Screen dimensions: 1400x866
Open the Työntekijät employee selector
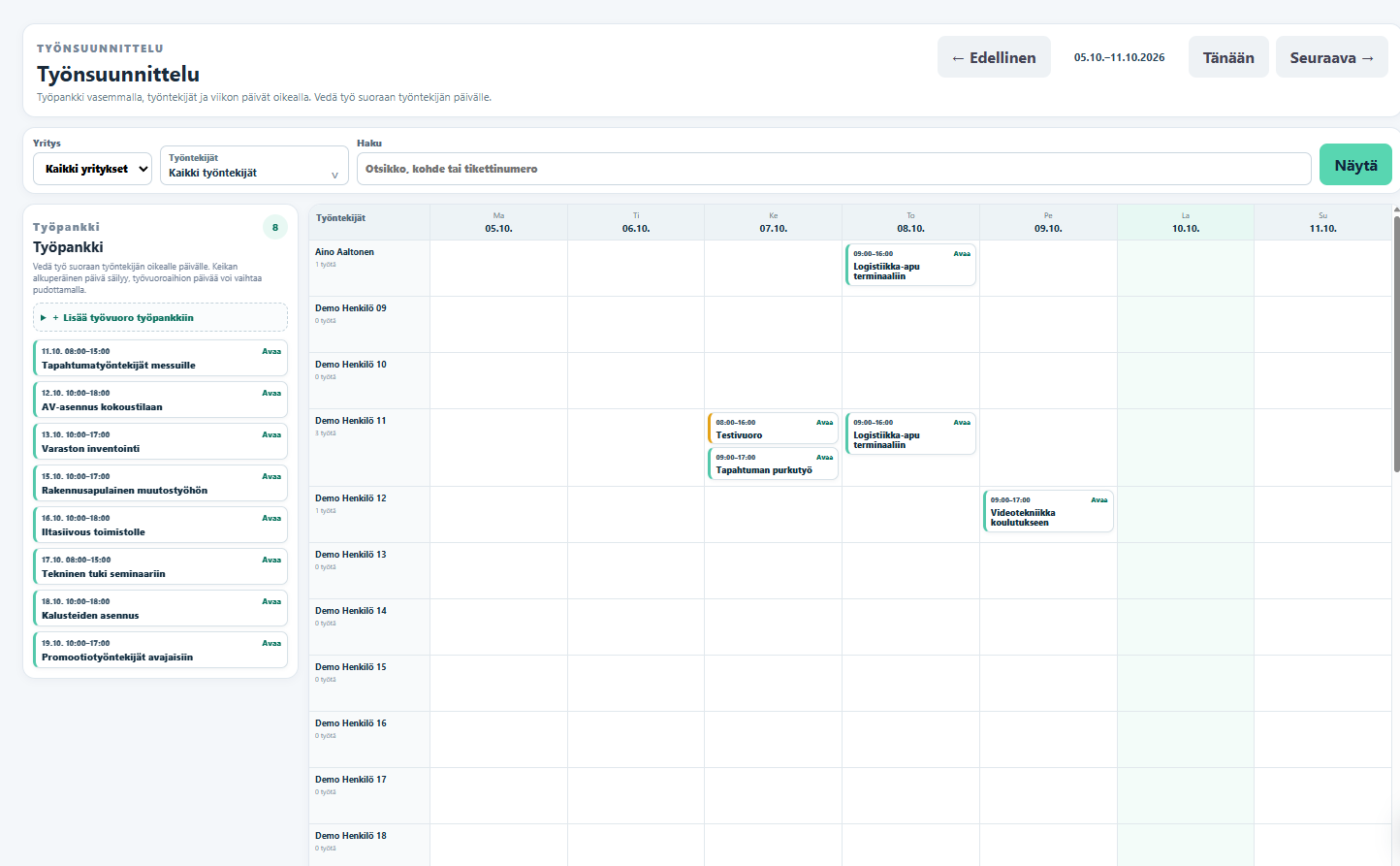(254, 165)
